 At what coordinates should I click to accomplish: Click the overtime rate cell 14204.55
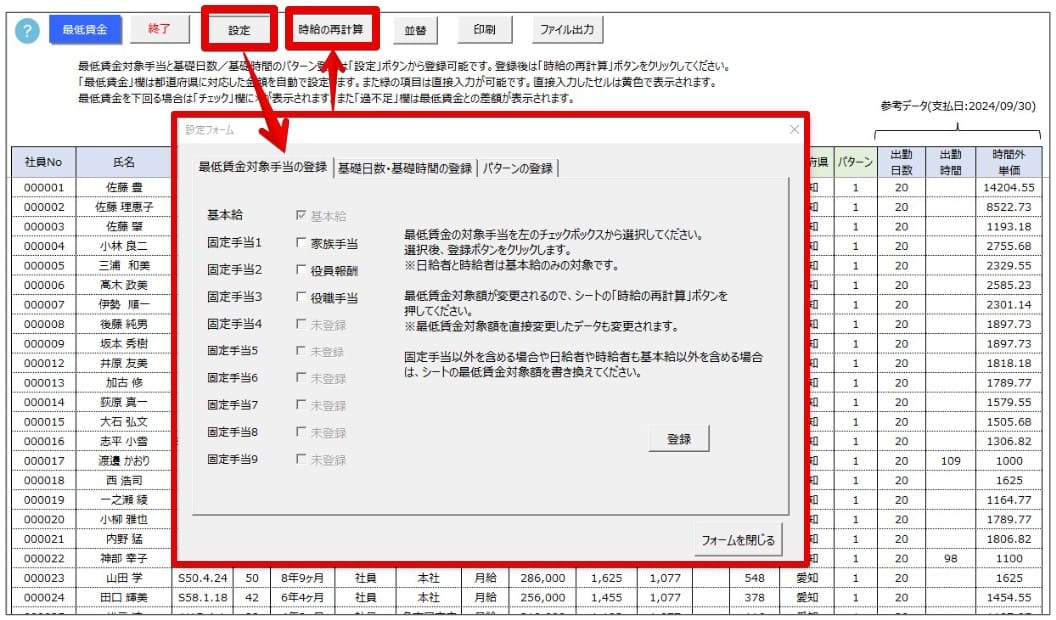pyautogui.click(x=1009, y=187)
